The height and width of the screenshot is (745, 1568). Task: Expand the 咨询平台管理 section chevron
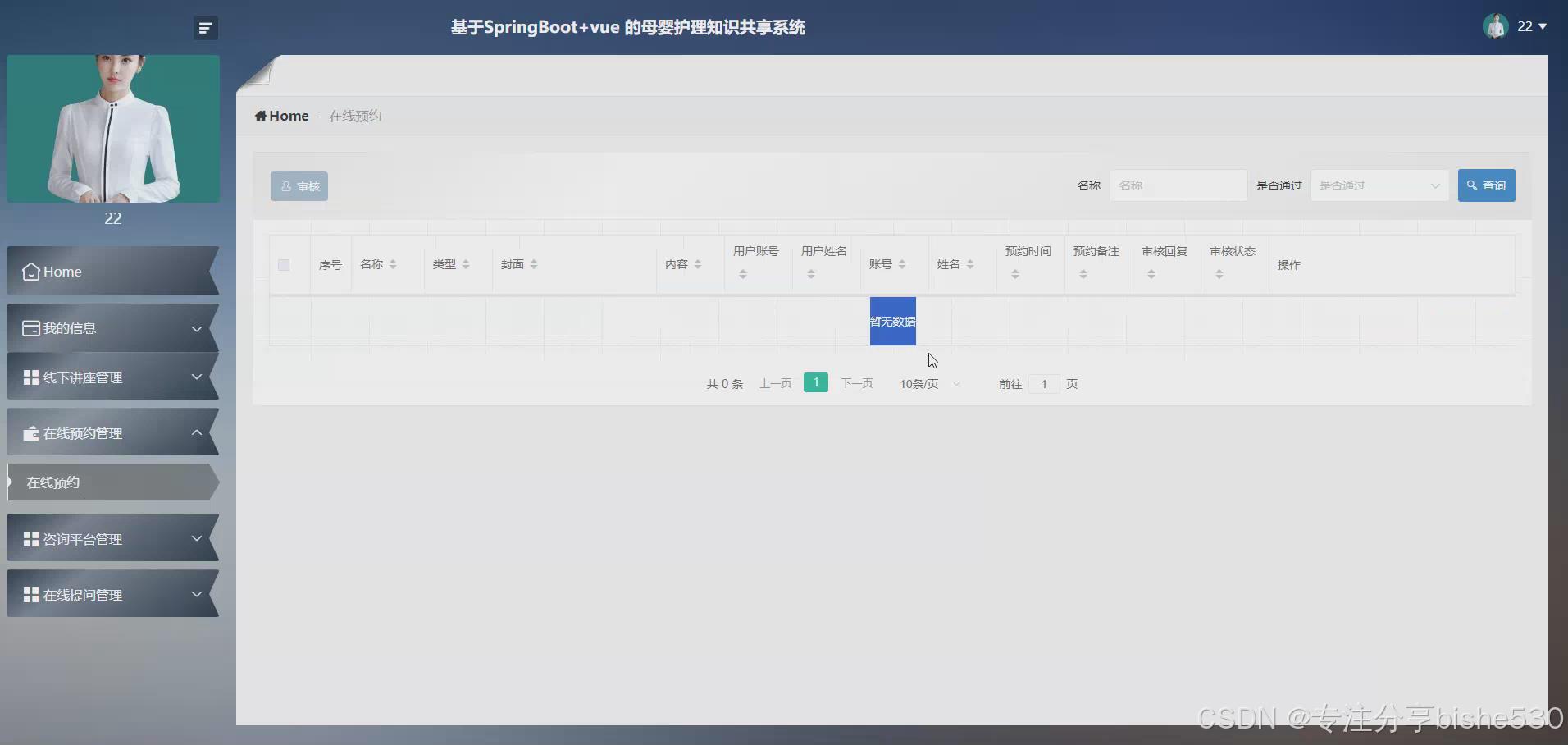197,539
